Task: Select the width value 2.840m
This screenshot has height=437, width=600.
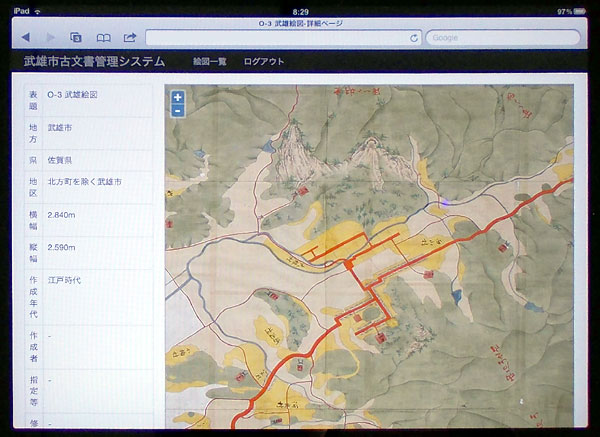Action: (x=61, y=215)
